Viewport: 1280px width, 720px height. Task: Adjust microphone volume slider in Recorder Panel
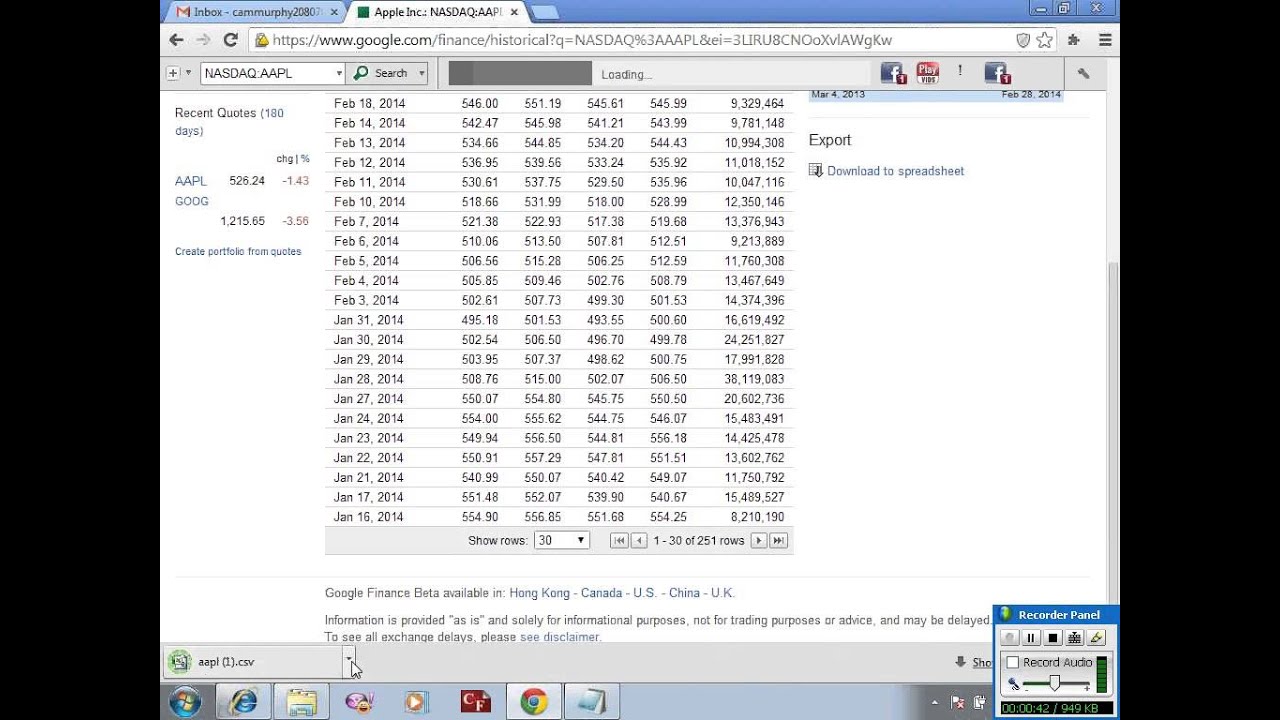pos(1054,683)
